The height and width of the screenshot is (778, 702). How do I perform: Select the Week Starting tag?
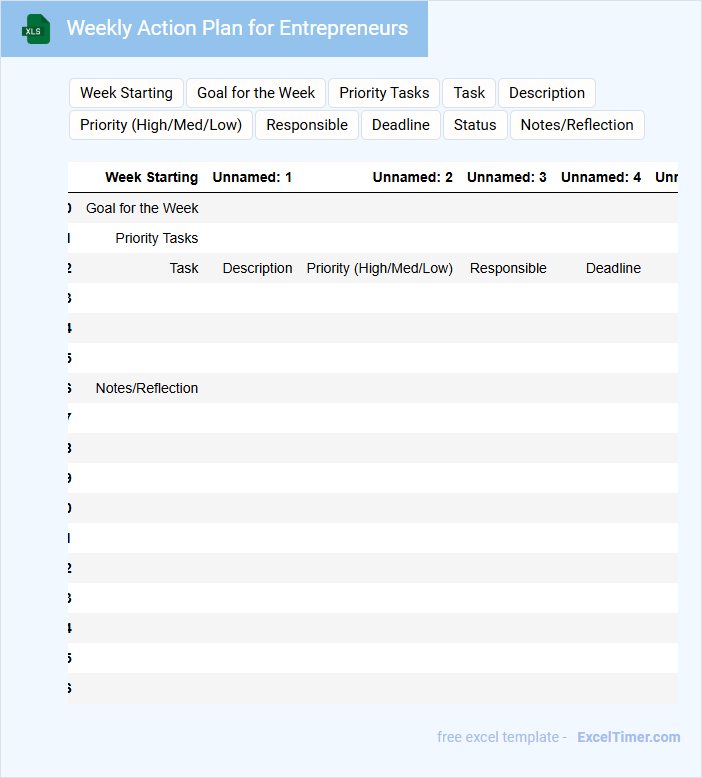click(126, 93)
